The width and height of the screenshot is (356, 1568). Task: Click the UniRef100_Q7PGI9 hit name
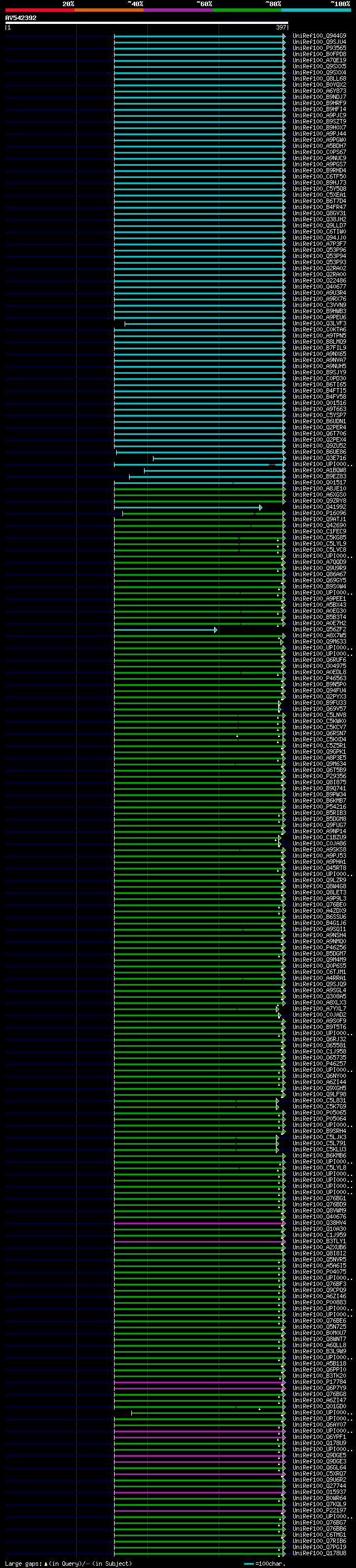pos(319,1547)
